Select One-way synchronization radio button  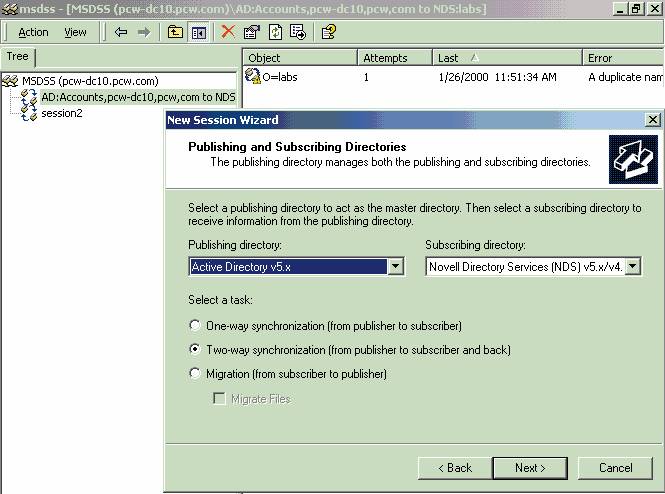[x=195, y=326]
